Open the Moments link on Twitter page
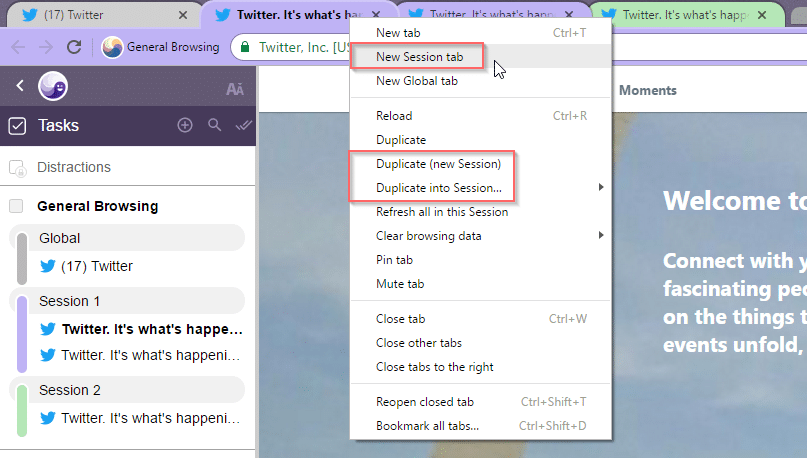Image resolution: width=807 pixels, height=458 pixels. point(647,91)
